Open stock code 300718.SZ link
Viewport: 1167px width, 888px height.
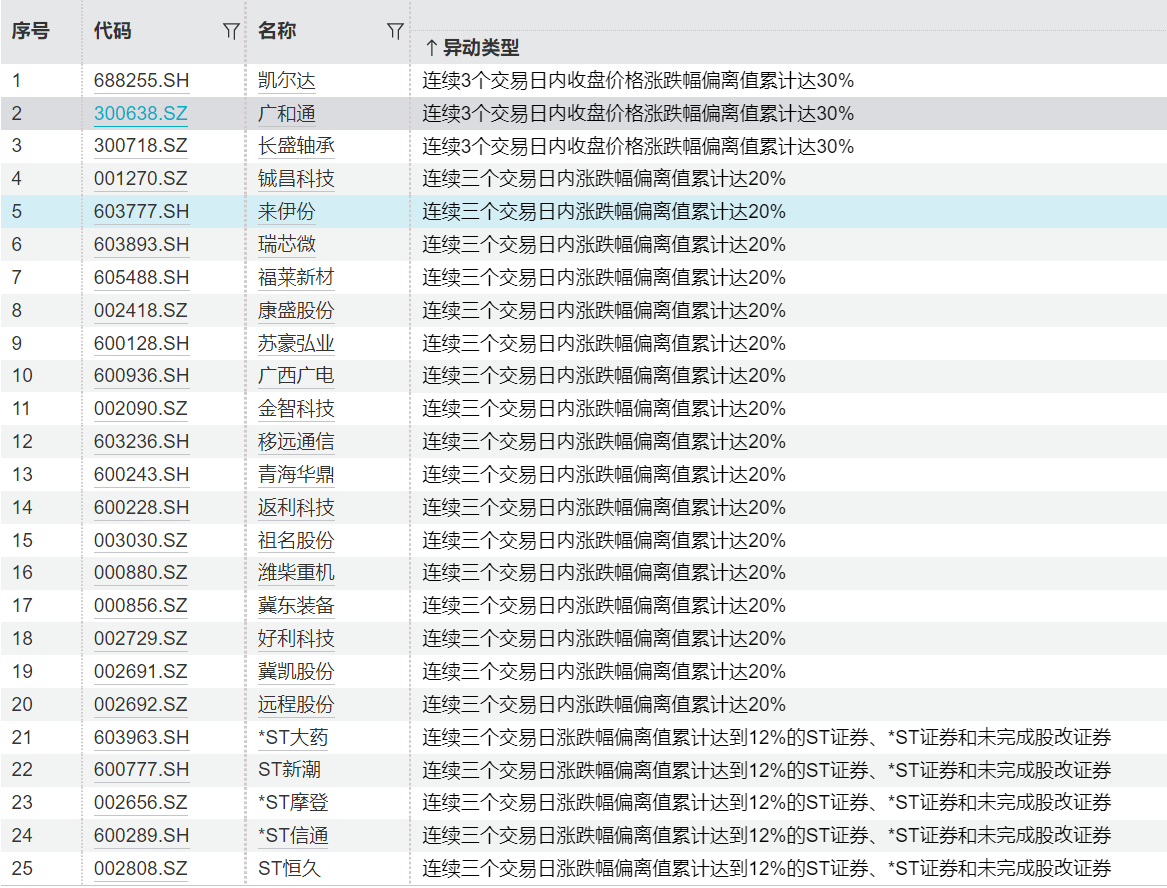tap(141, 146)
